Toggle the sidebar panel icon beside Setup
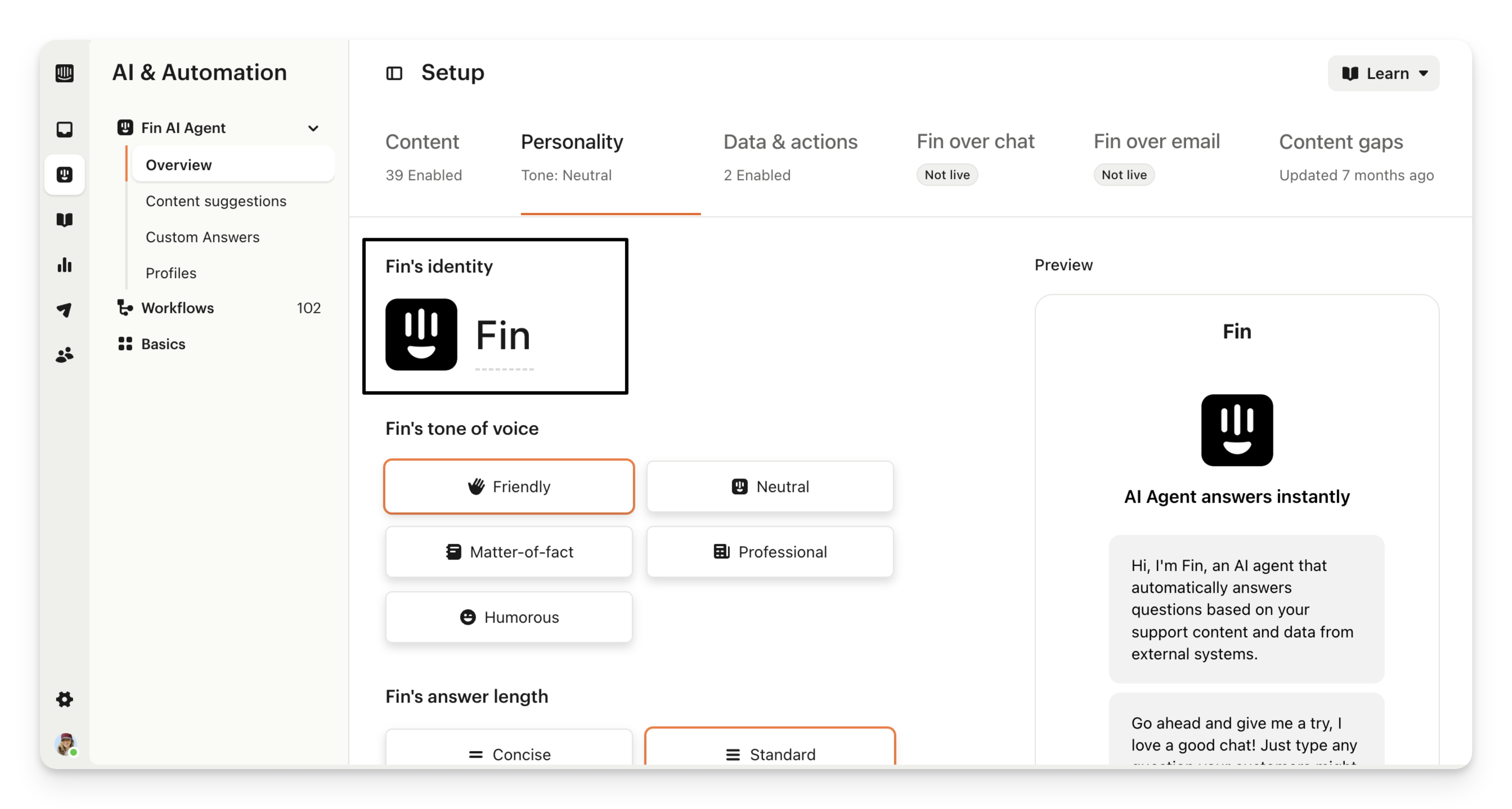Viewport: 1512px width, 809px height. pos(394,73)
